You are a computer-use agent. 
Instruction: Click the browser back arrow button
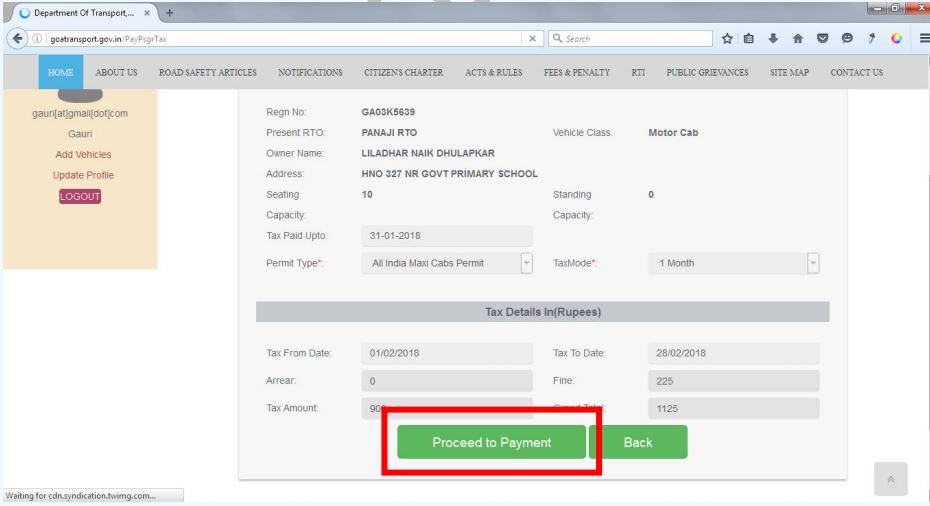pos(17,39)
